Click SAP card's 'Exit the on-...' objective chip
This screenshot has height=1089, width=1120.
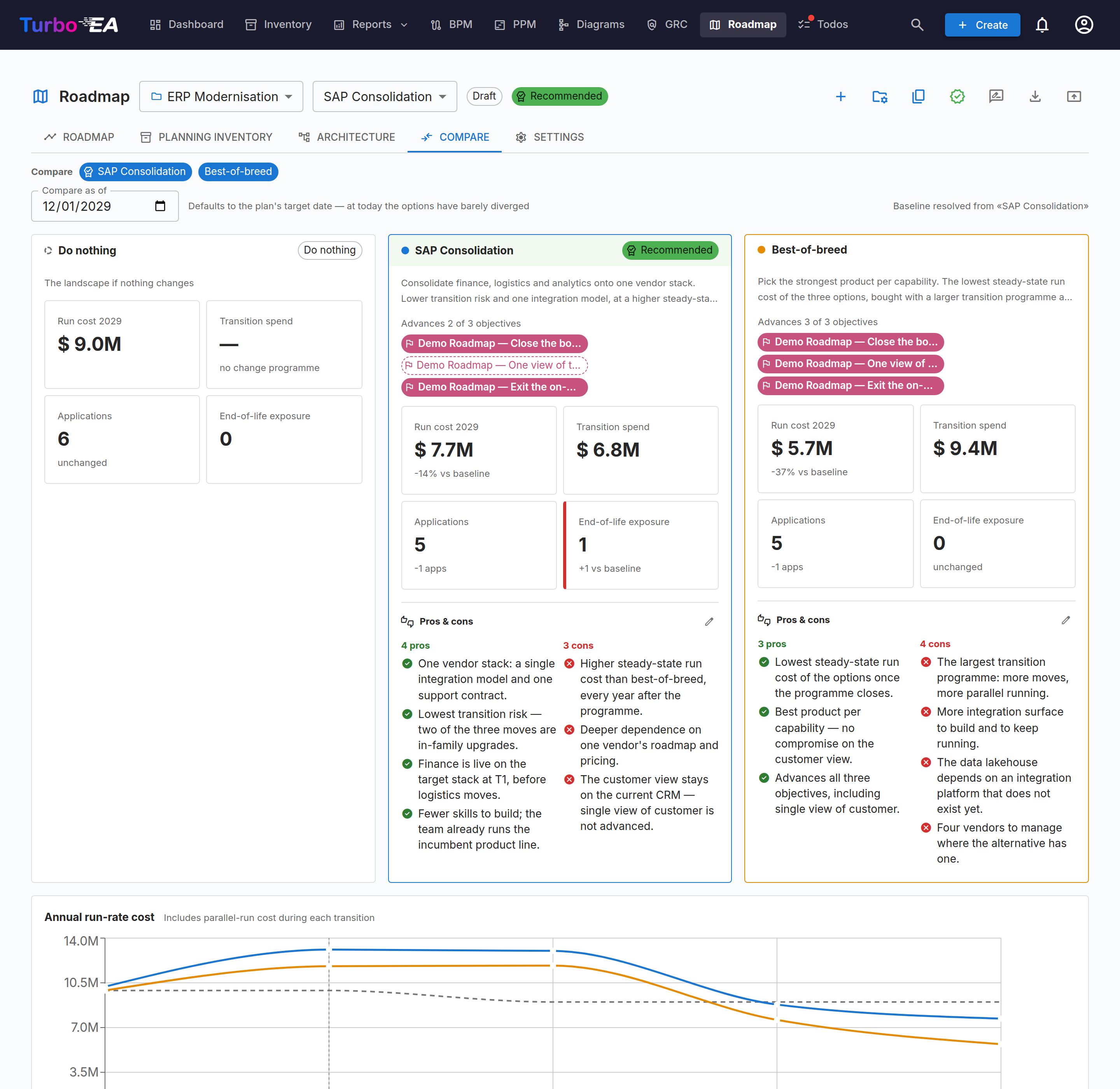click(494, 387)
